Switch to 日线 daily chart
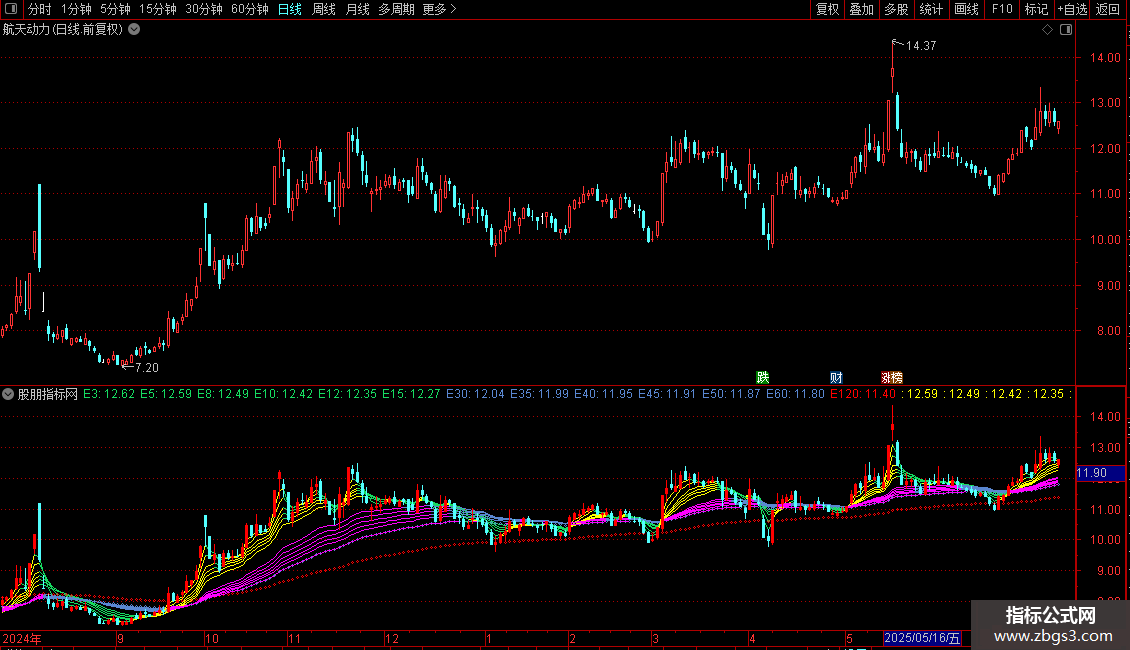The width and height of the screenshot is (1130, 650). click(x=290, y=9)
